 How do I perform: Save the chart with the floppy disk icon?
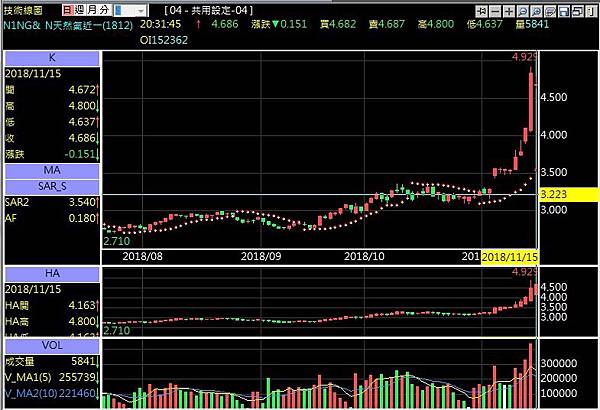point(564,11)
